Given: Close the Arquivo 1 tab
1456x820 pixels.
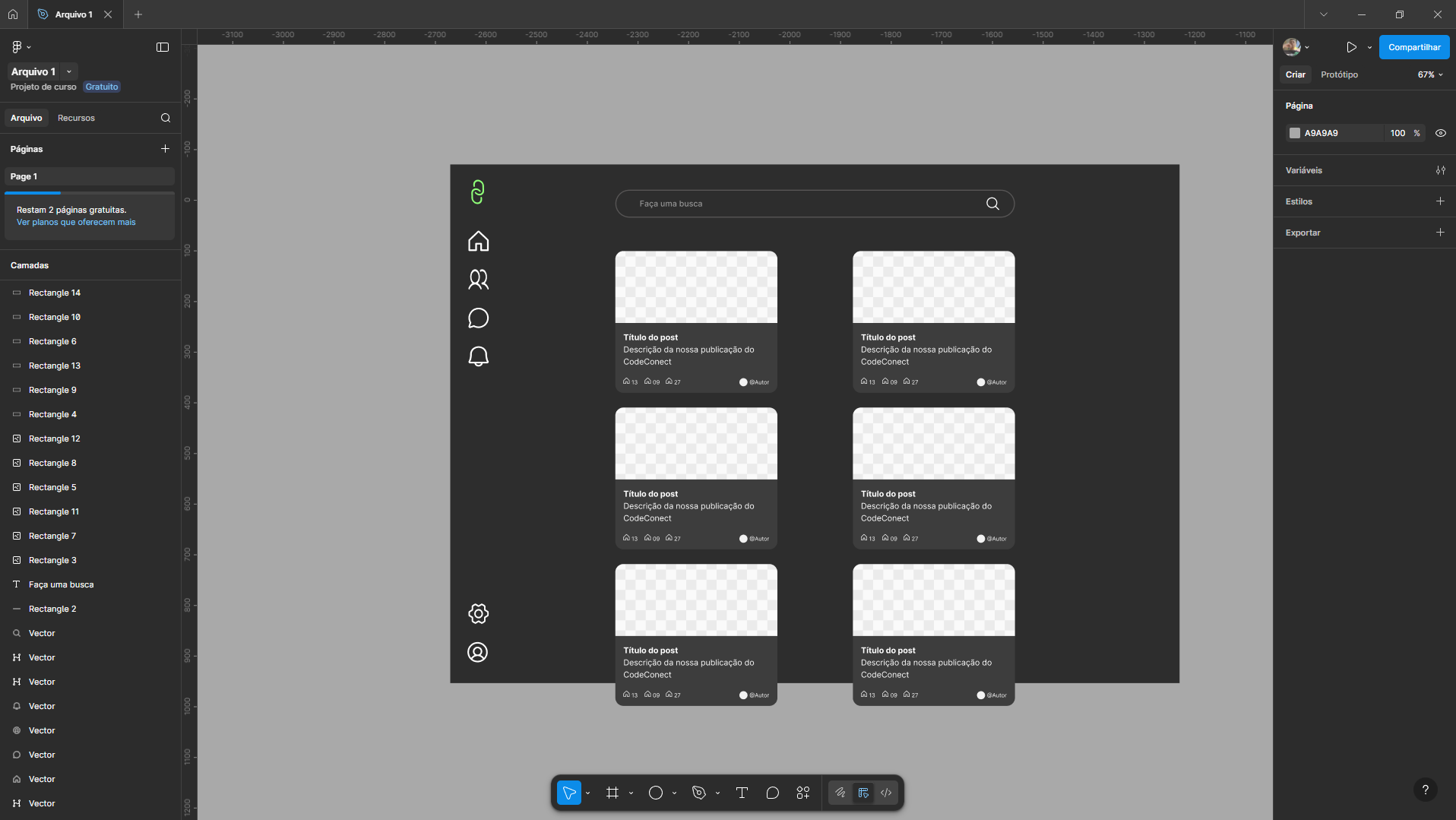Looking at the screenshot, I should click(x=108, y=14).
